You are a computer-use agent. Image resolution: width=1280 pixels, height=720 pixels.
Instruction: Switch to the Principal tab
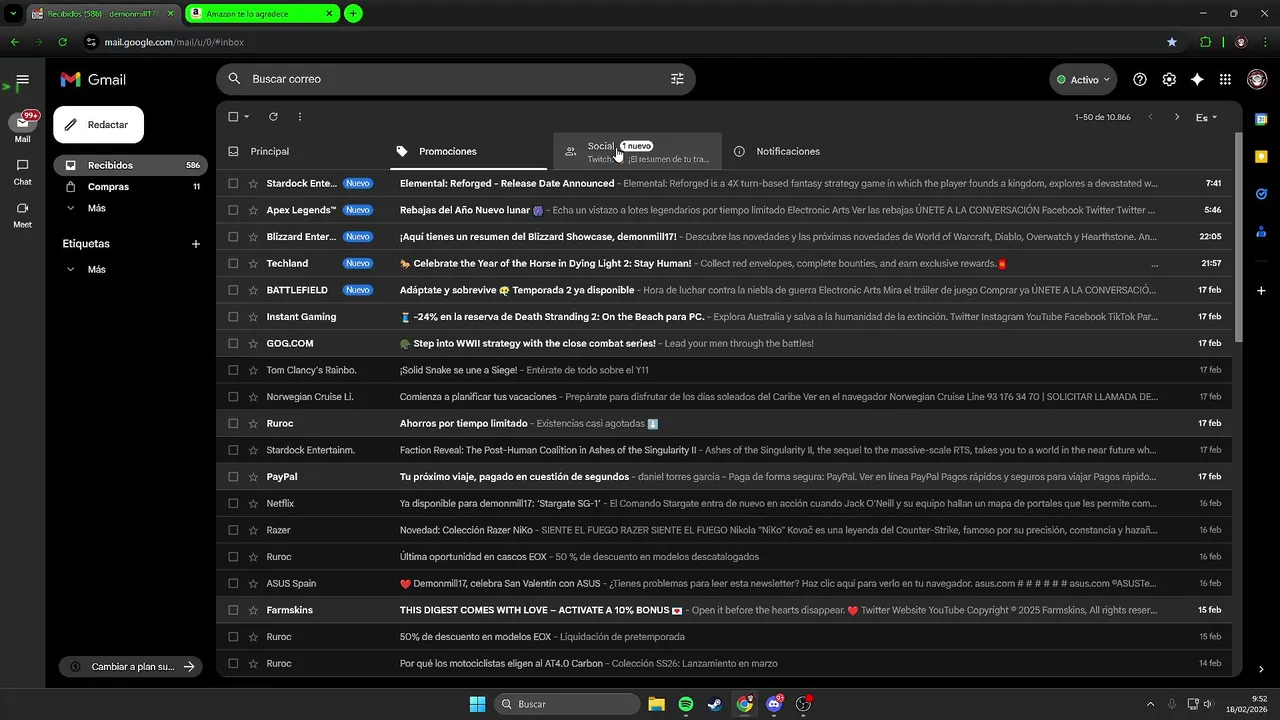303,152
